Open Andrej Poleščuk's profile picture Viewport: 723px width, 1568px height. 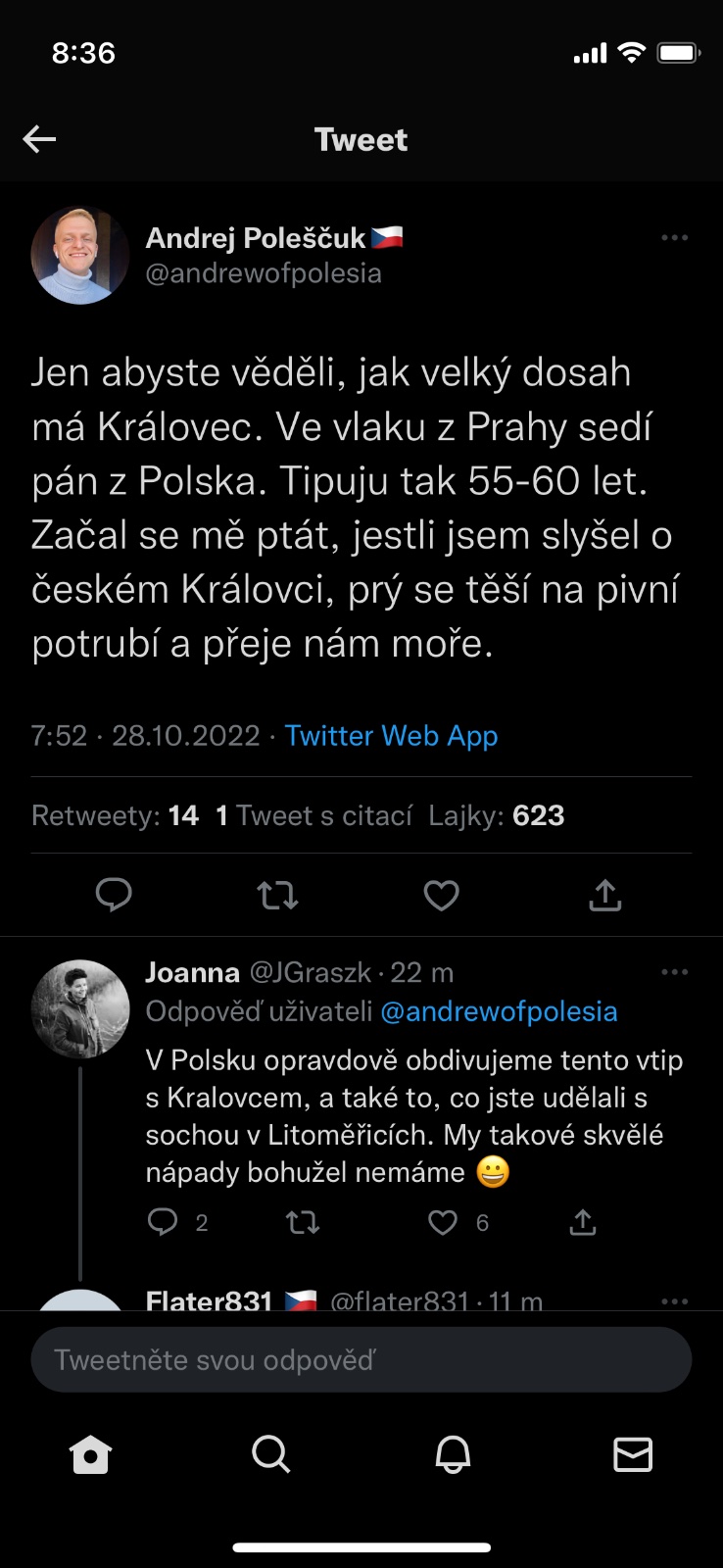[x=80, y=256]
